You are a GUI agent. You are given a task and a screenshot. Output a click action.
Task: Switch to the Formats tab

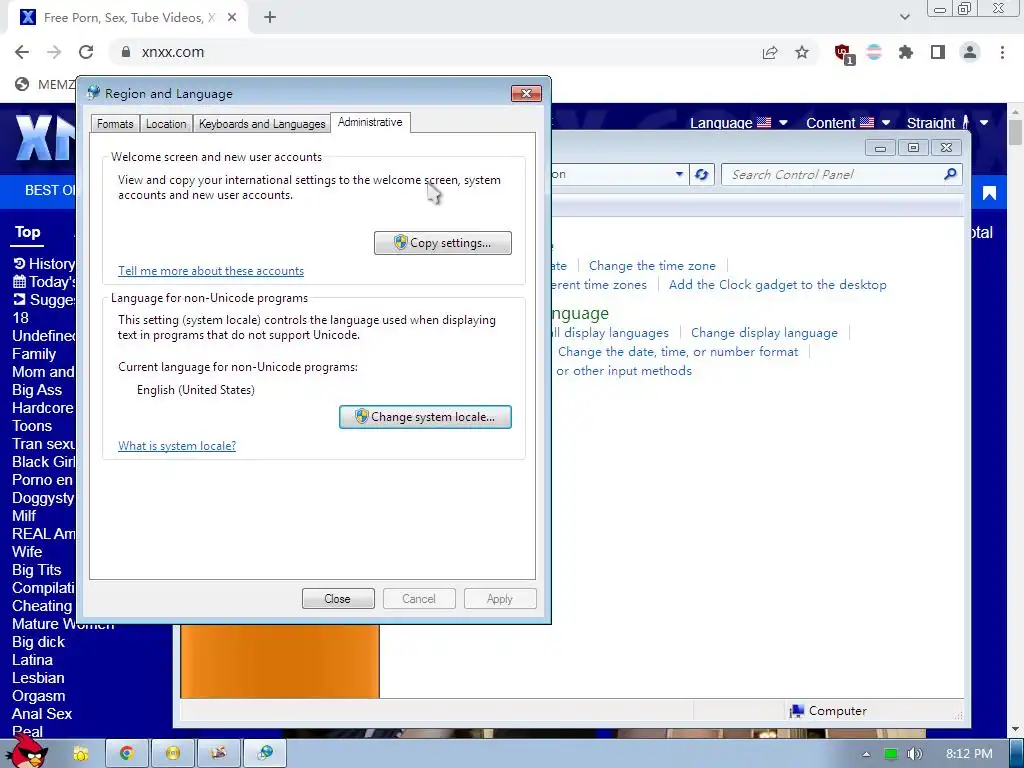pyautogui.click(x=115, y=123)
